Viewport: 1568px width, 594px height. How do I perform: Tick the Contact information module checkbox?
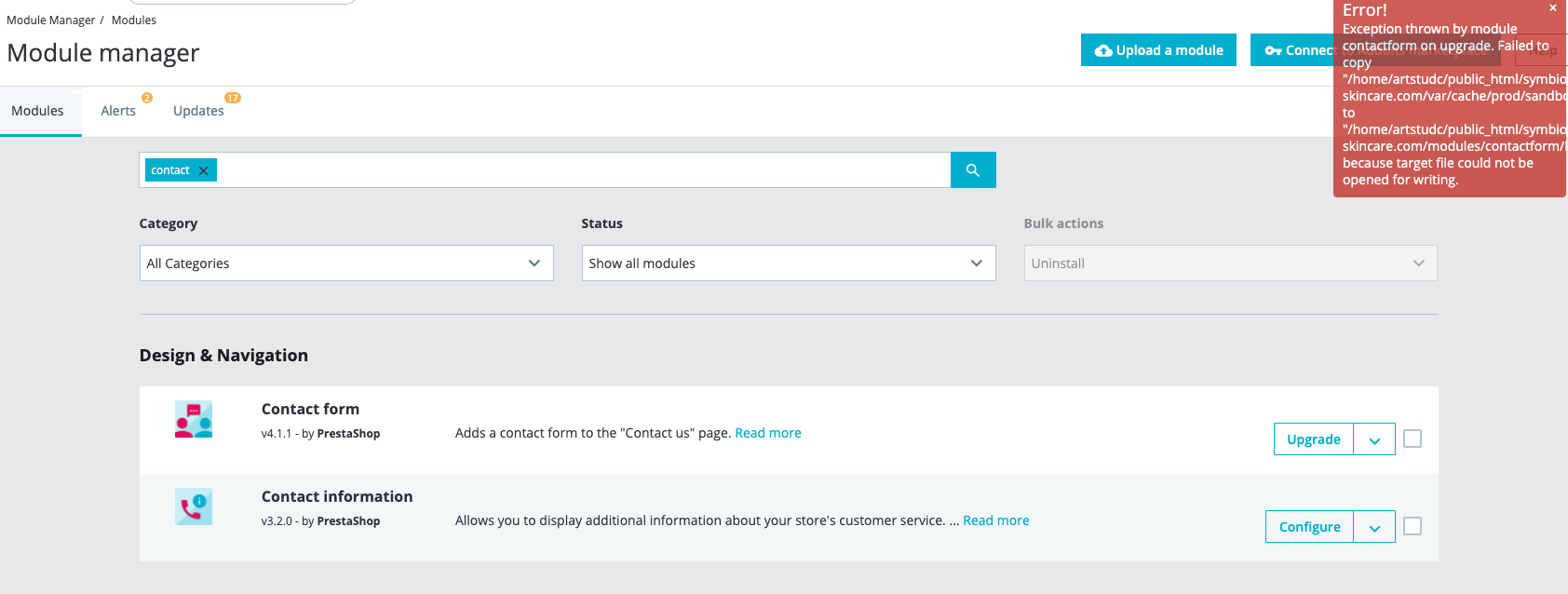(1413, 526)
